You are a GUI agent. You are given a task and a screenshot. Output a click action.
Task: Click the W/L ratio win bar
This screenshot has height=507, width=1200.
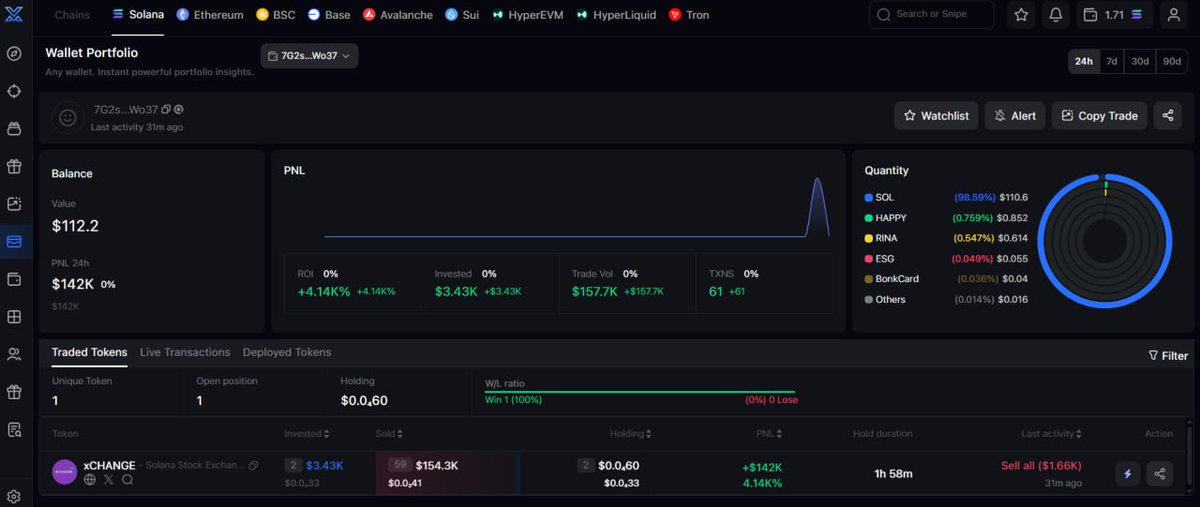point(640,392)
